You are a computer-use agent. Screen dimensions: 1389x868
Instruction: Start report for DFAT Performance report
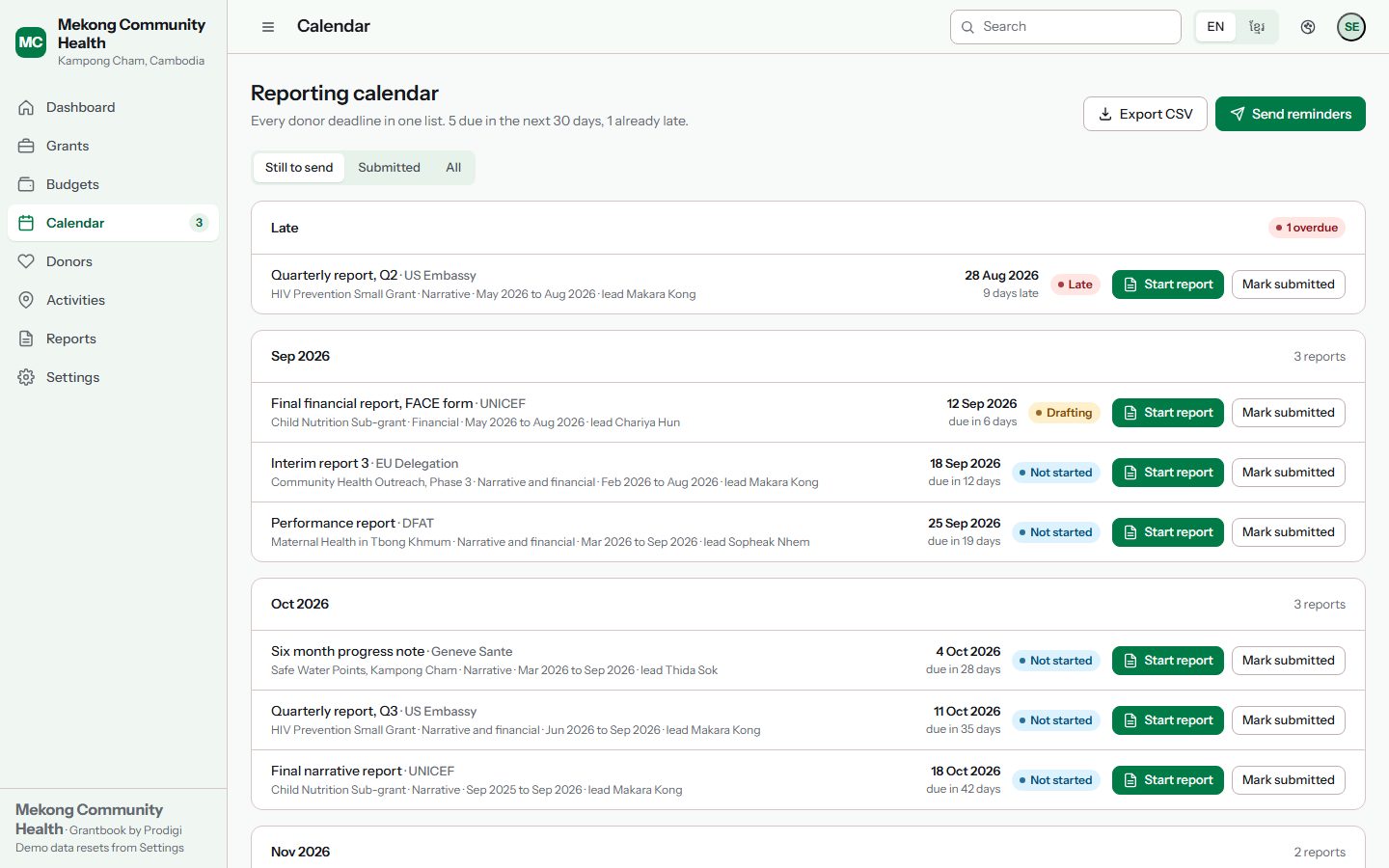1168,532
